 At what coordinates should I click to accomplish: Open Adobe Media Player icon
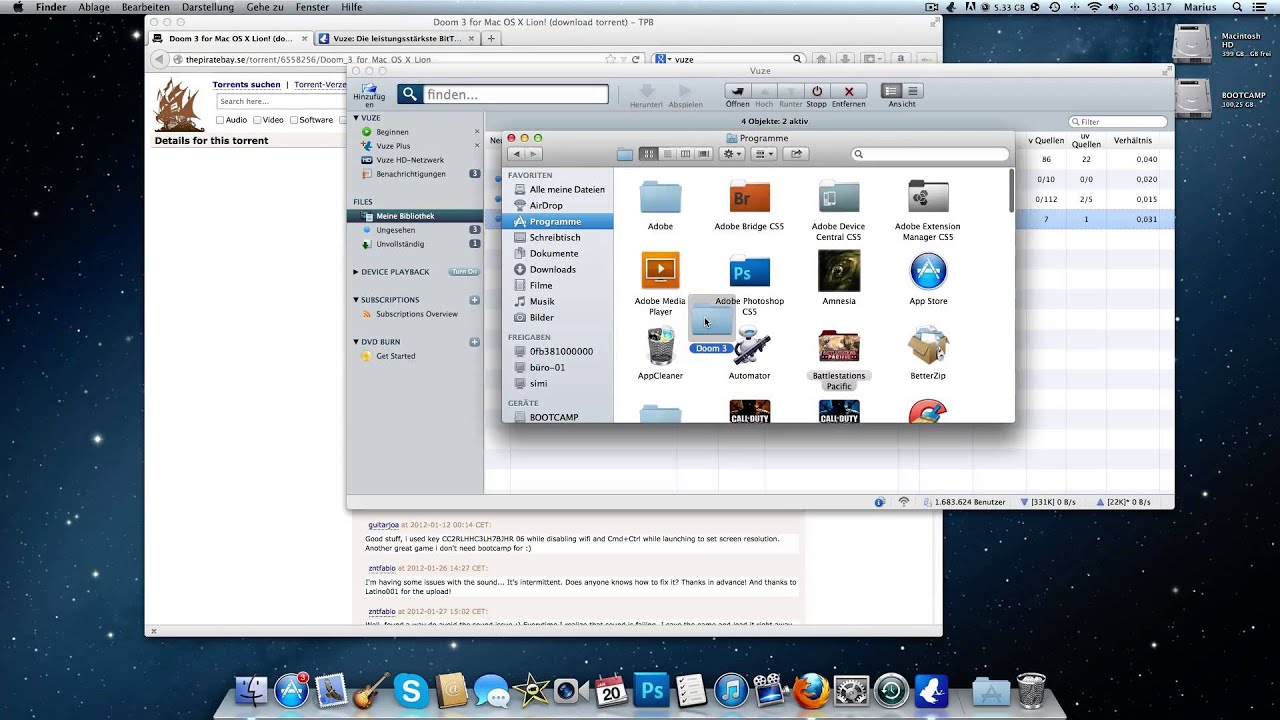point(660,271)
